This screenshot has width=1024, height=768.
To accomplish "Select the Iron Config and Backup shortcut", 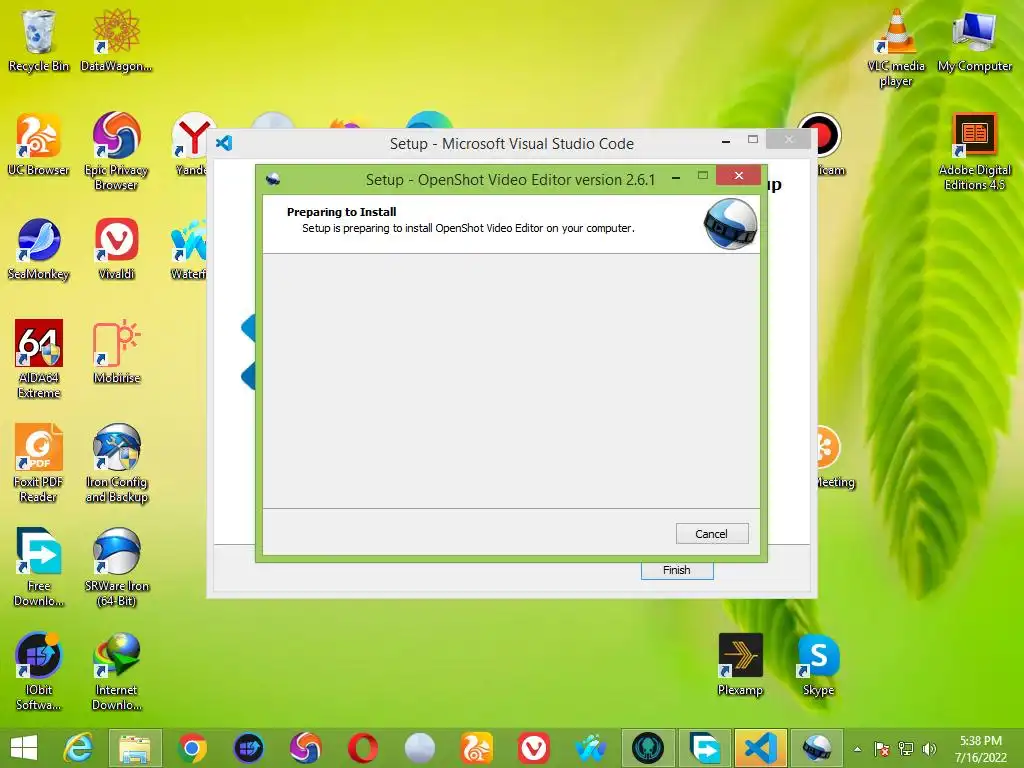I will pyautogui.click(x=116, y=463).
